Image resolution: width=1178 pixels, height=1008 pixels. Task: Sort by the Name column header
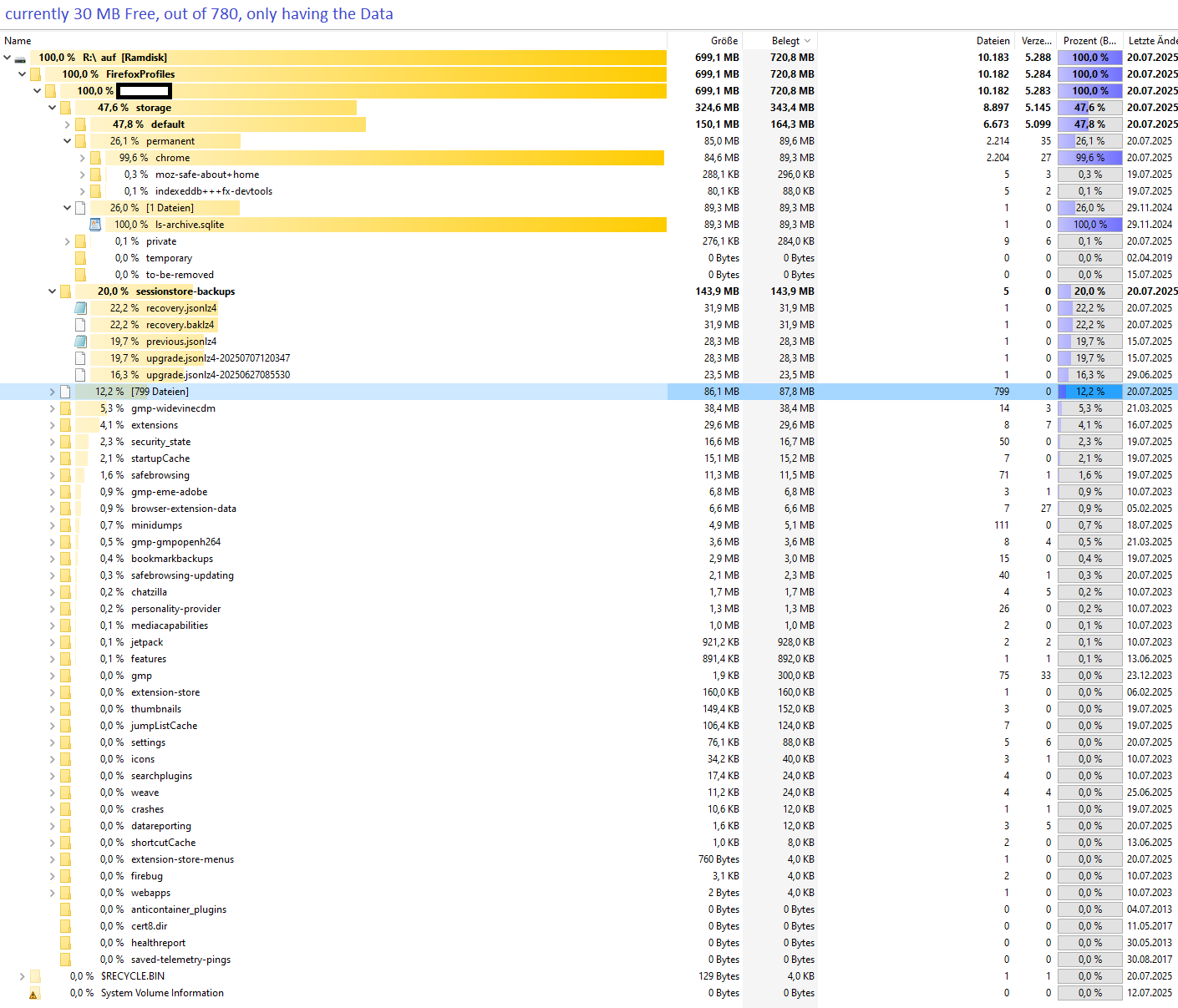[333, 40]
